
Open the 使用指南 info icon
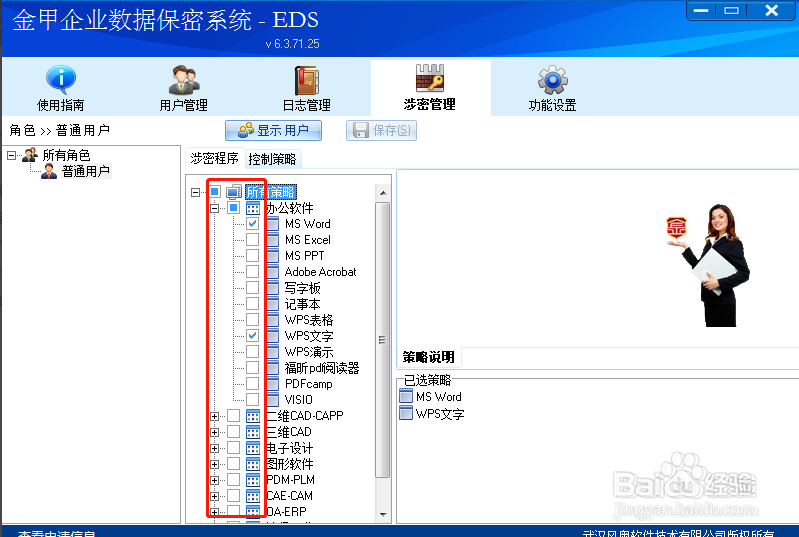pos(61,79)
